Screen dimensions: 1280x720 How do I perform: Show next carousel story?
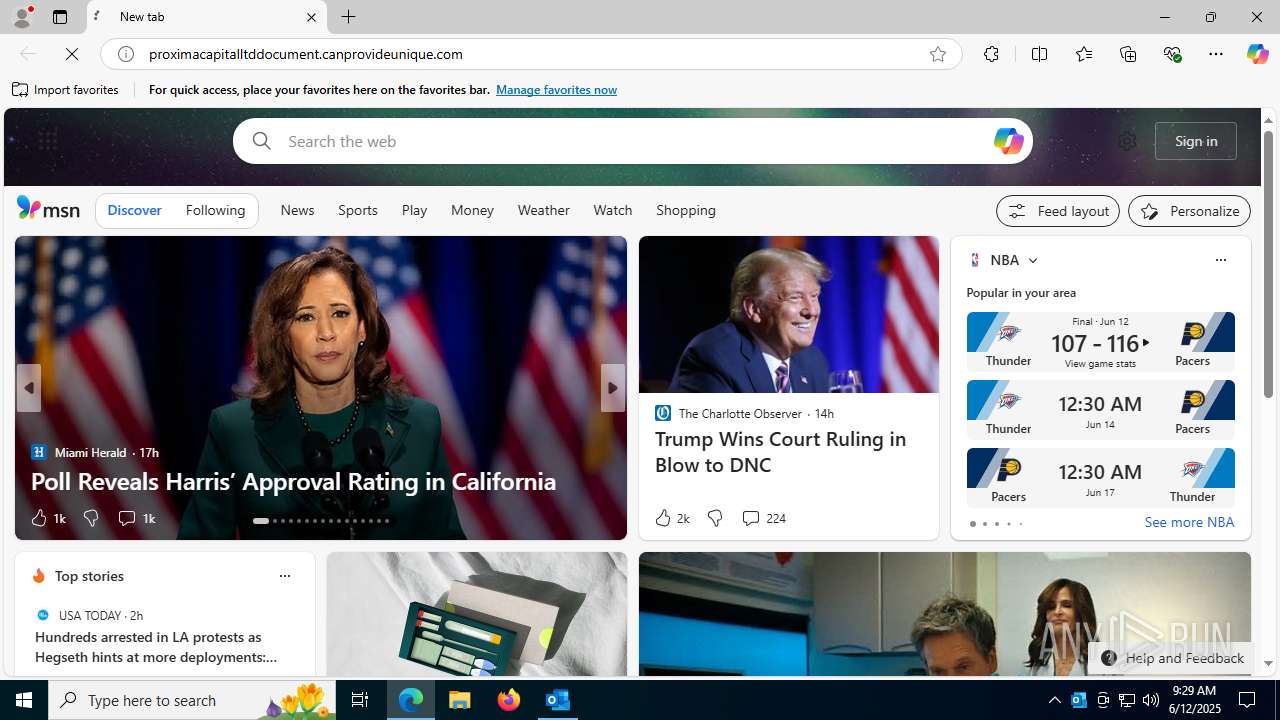[x=612, y=388]
